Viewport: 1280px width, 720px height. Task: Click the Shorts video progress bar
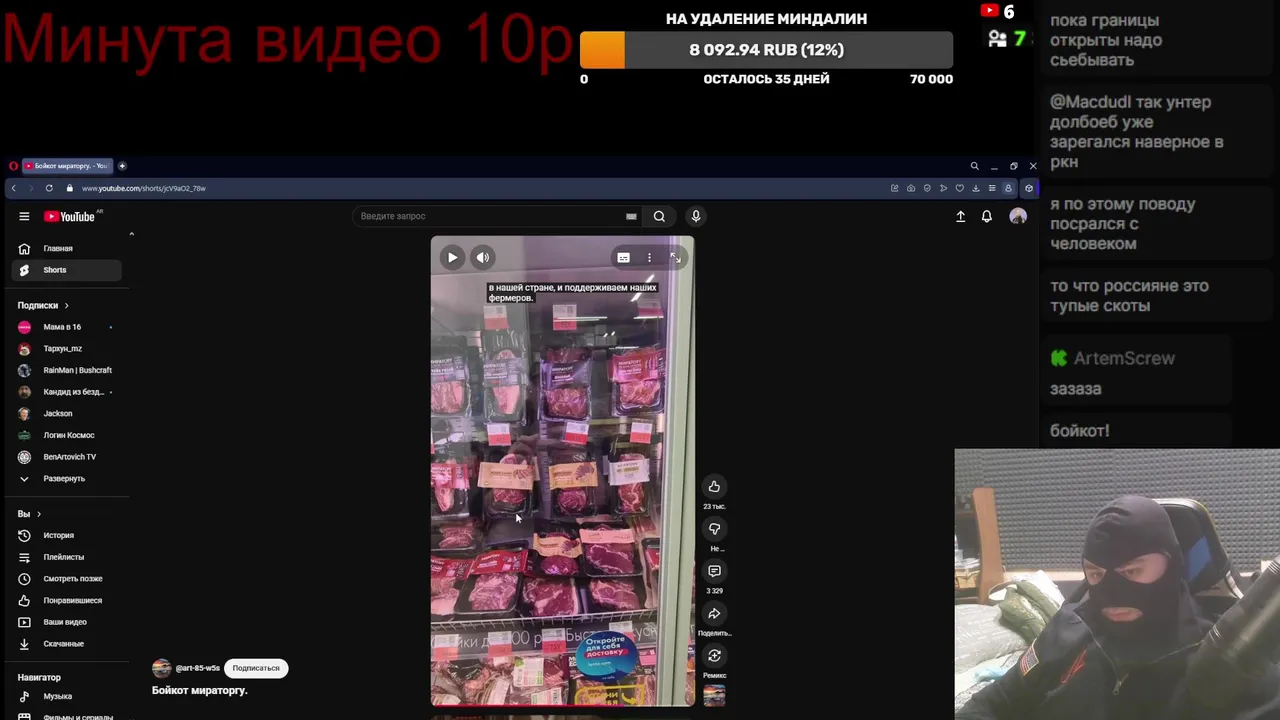pos(562,705)
